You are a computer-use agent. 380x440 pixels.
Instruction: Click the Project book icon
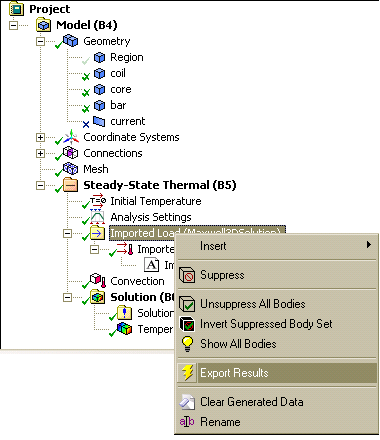16,9
